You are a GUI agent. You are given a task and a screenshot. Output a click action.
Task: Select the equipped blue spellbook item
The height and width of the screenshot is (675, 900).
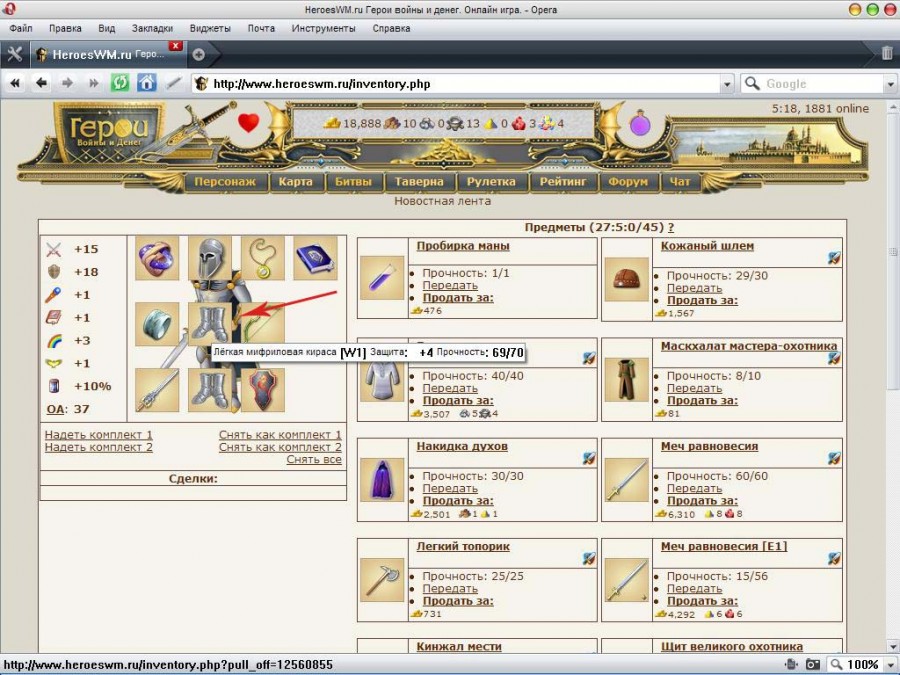click(315, 258)
